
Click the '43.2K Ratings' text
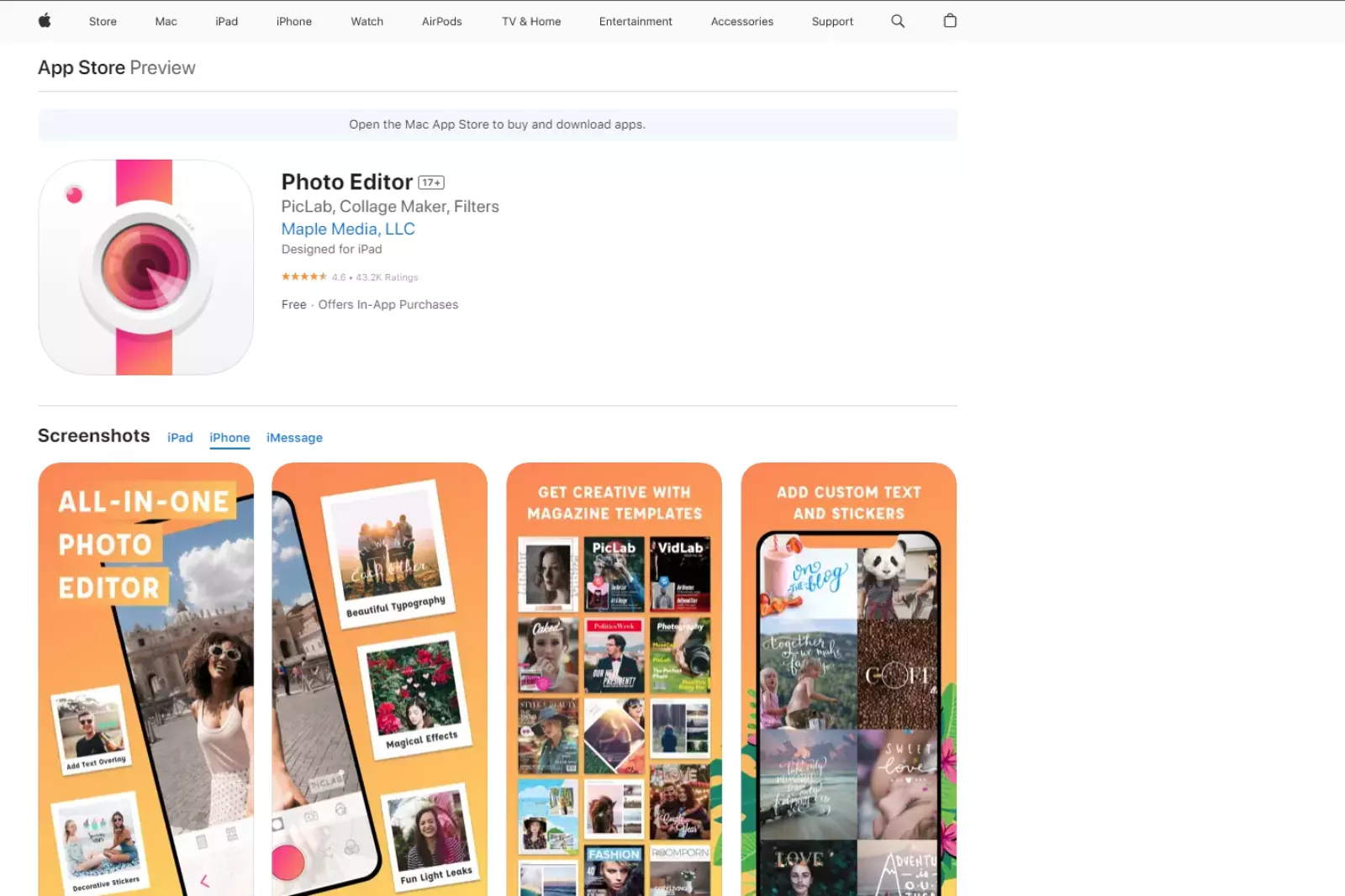click(387, 277)
